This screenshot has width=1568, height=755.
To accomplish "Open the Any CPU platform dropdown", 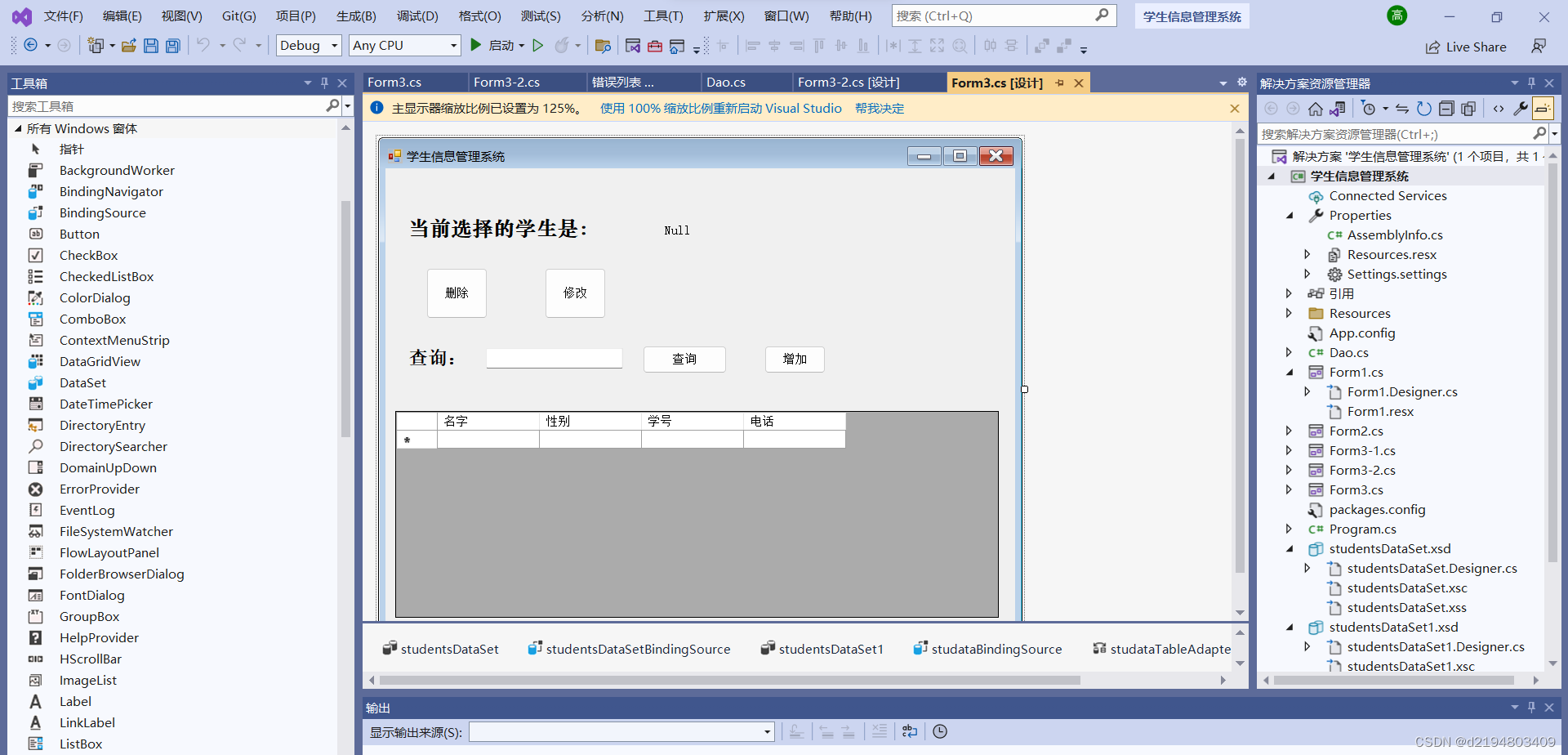I will tap(452, 45).
